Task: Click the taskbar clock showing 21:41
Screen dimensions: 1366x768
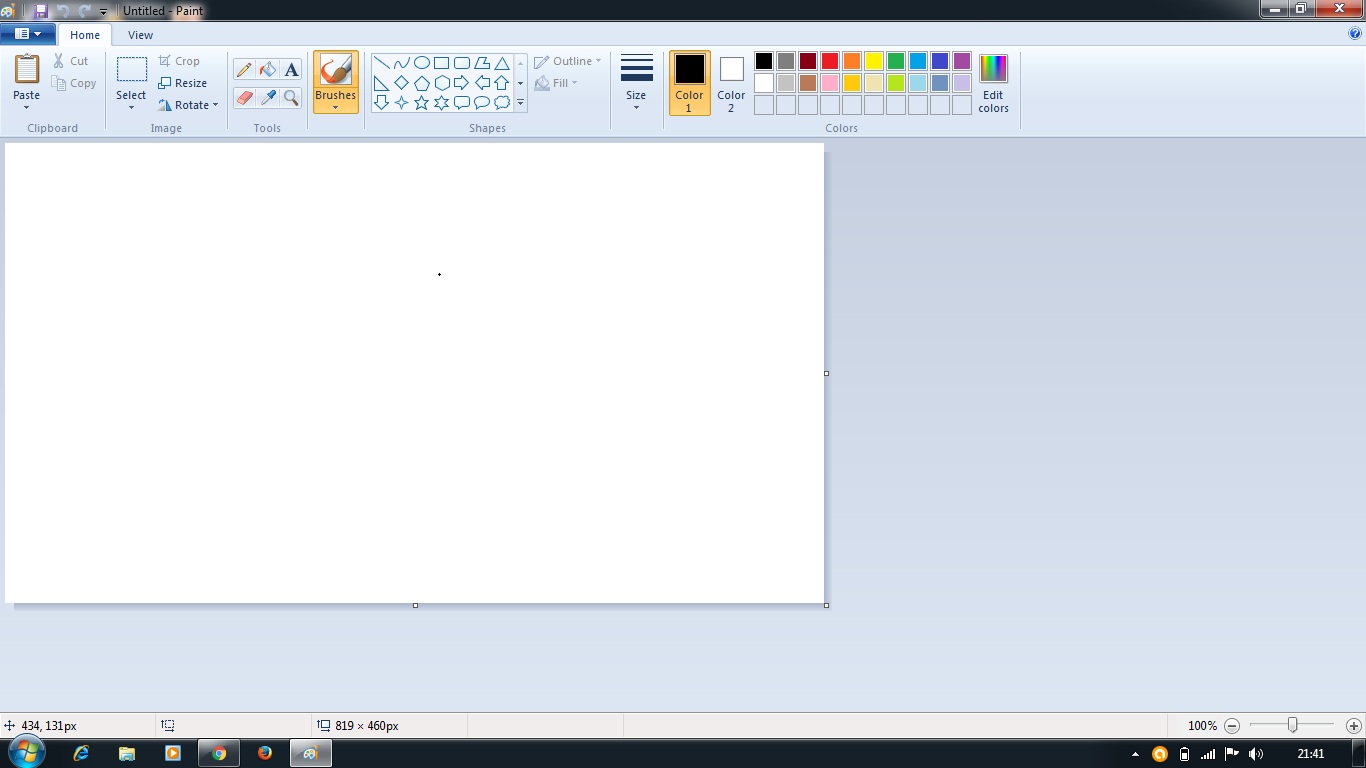Action: point(1311,754)
